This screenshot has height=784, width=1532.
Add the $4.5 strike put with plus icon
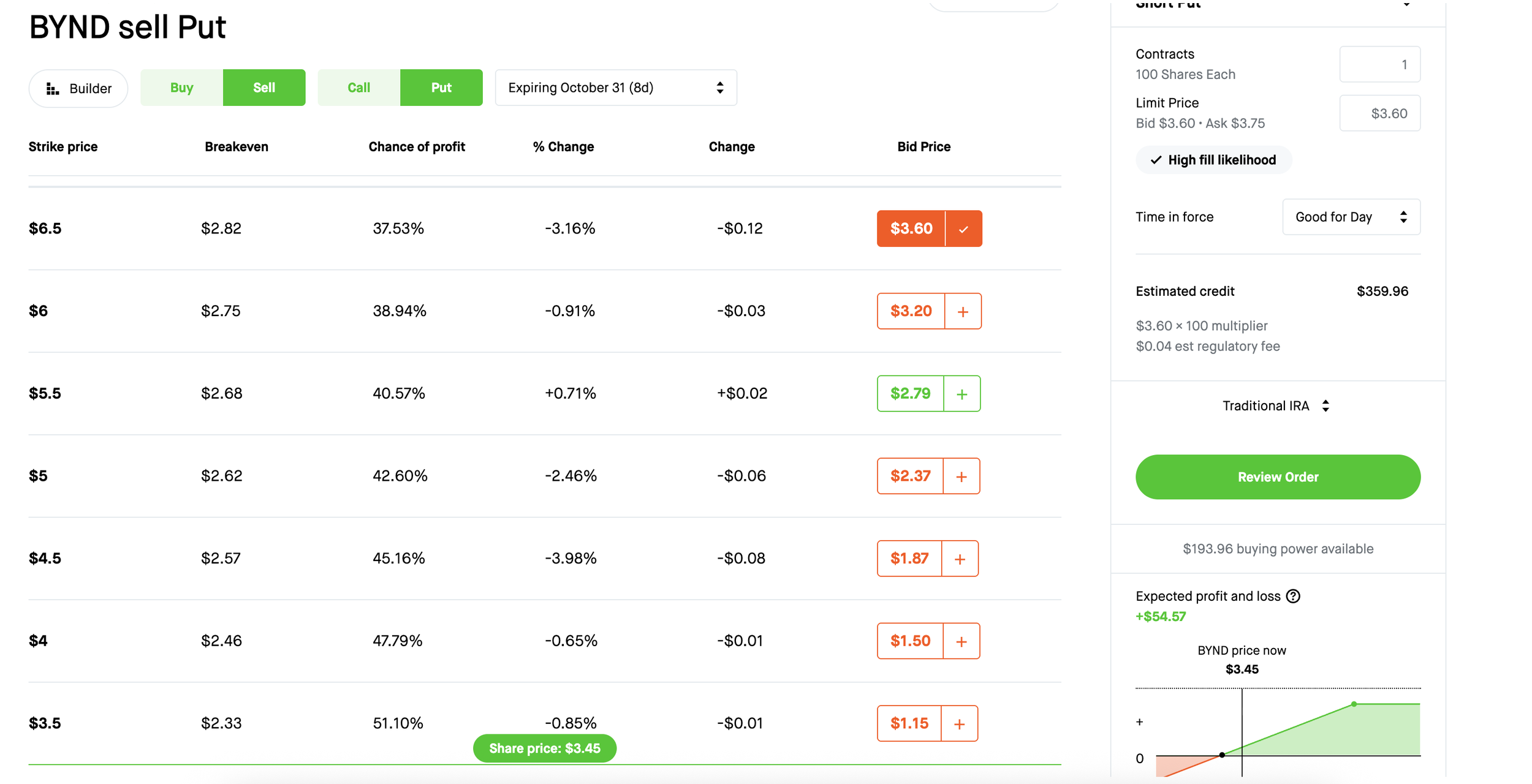[960, 559]
